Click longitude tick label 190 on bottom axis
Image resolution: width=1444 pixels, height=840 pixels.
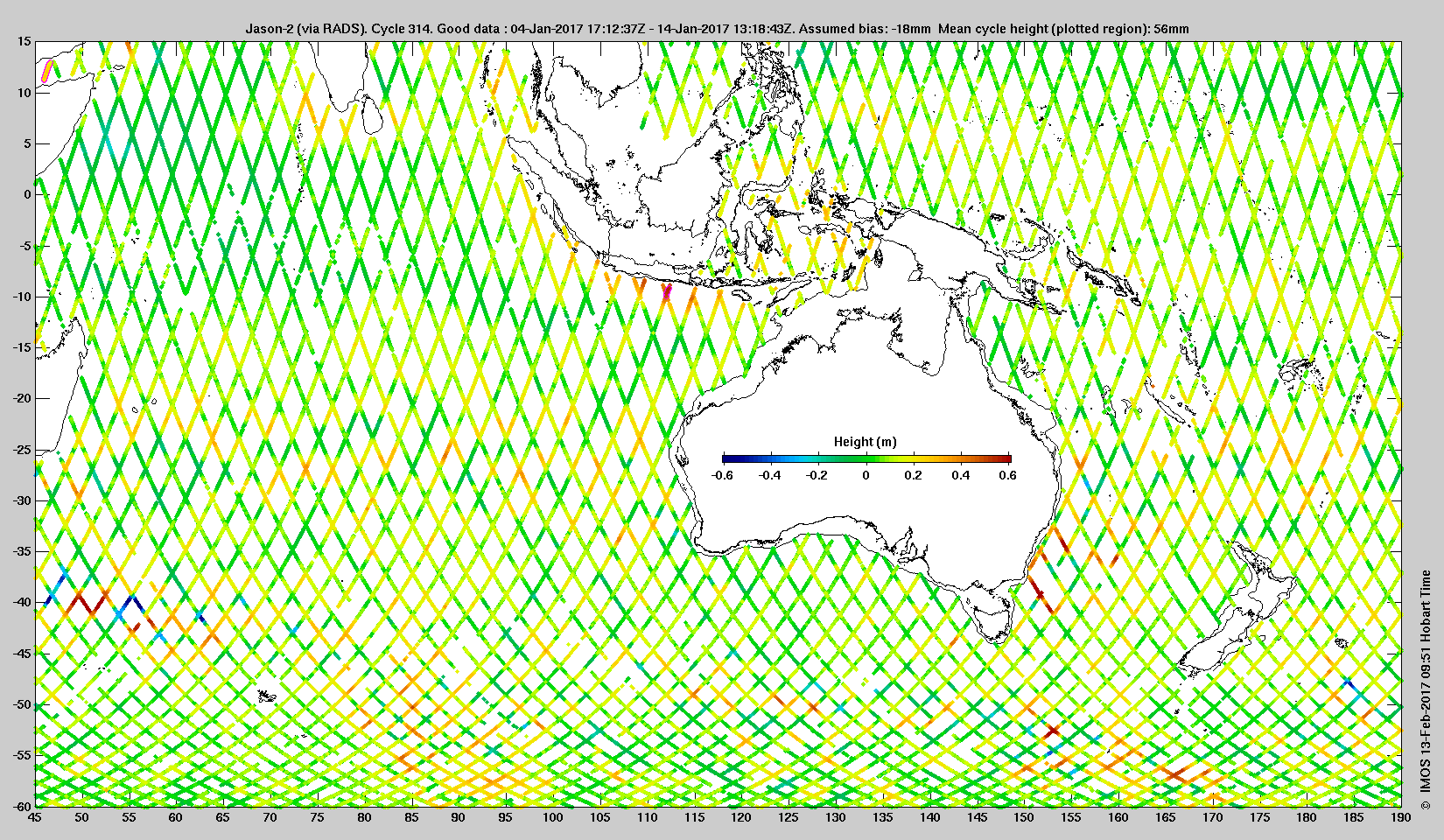tap(1401, 817)
